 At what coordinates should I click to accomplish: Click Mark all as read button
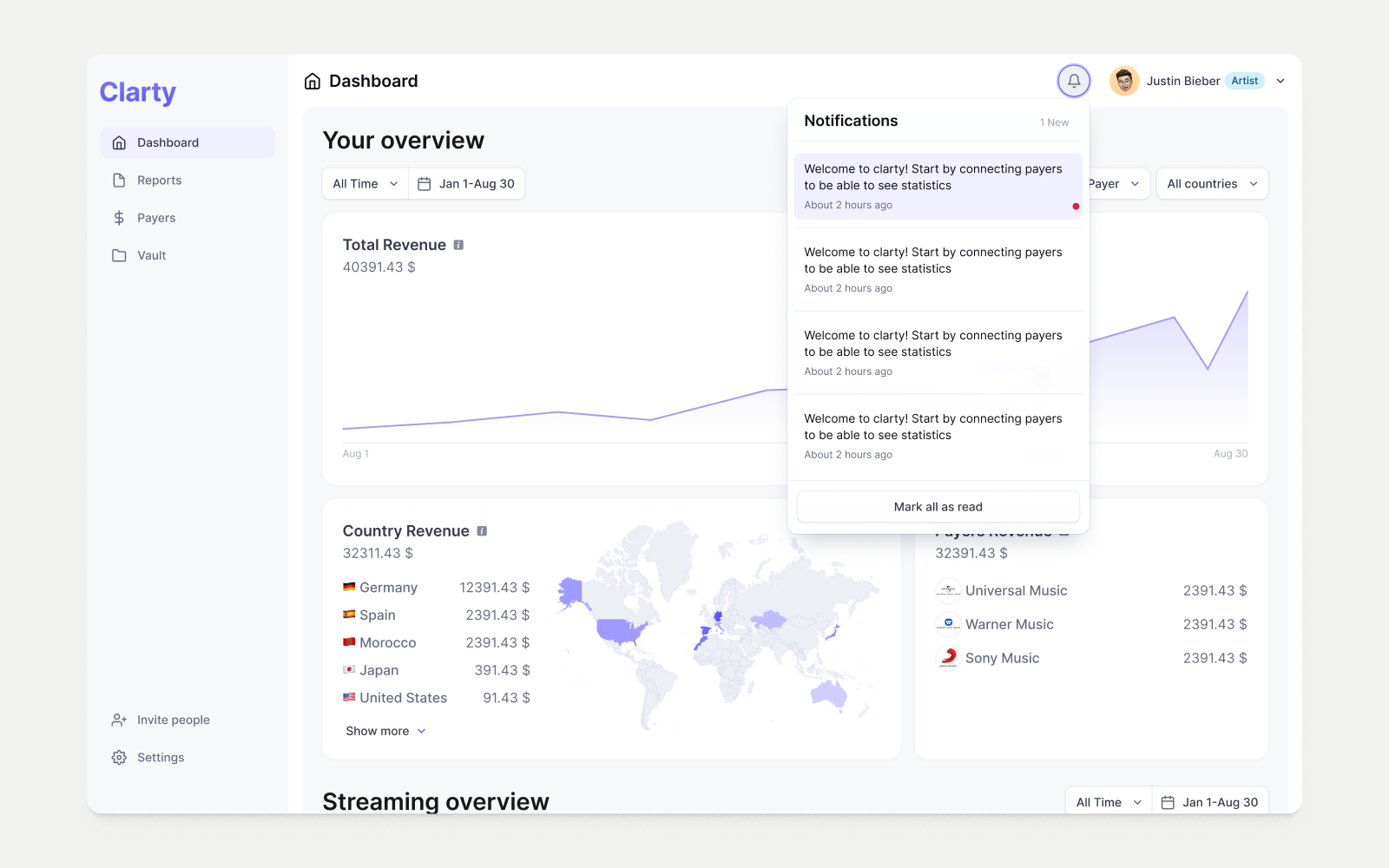click(938, 507)
